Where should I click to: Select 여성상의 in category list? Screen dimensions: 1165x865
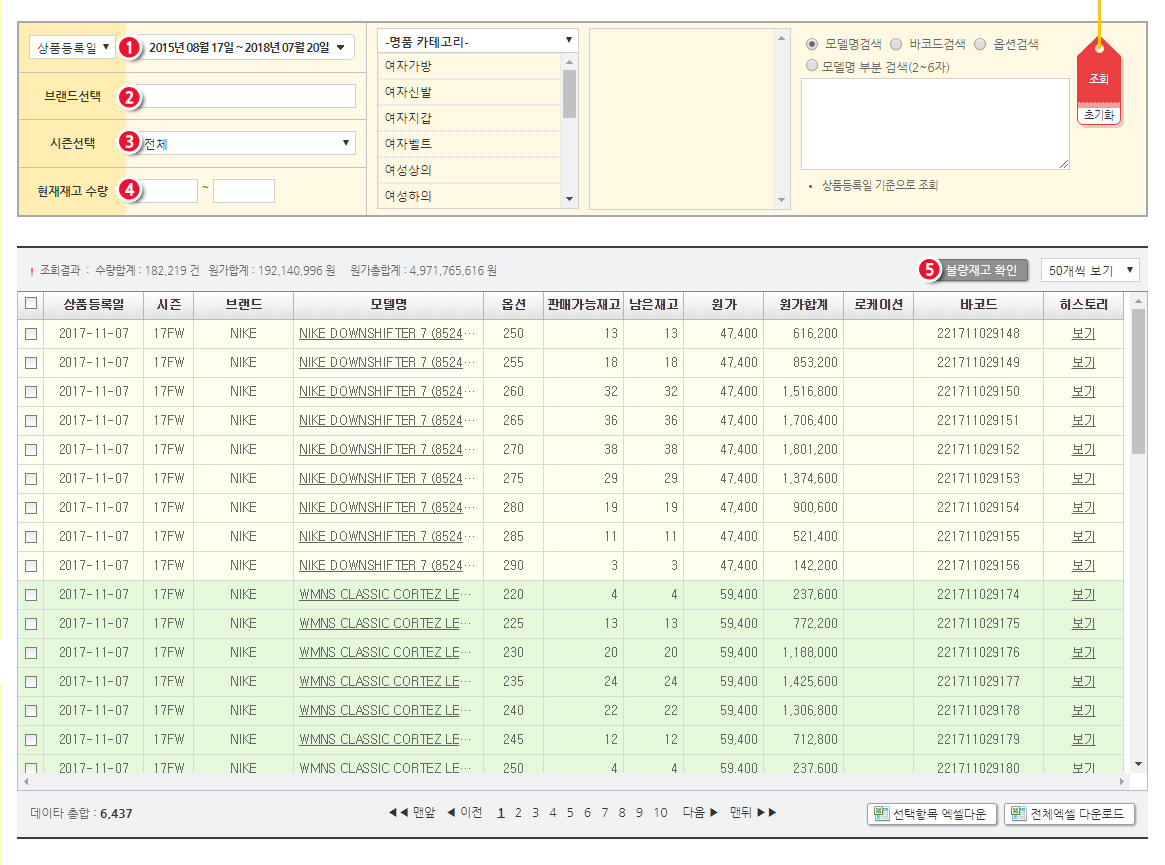[470, 170]
